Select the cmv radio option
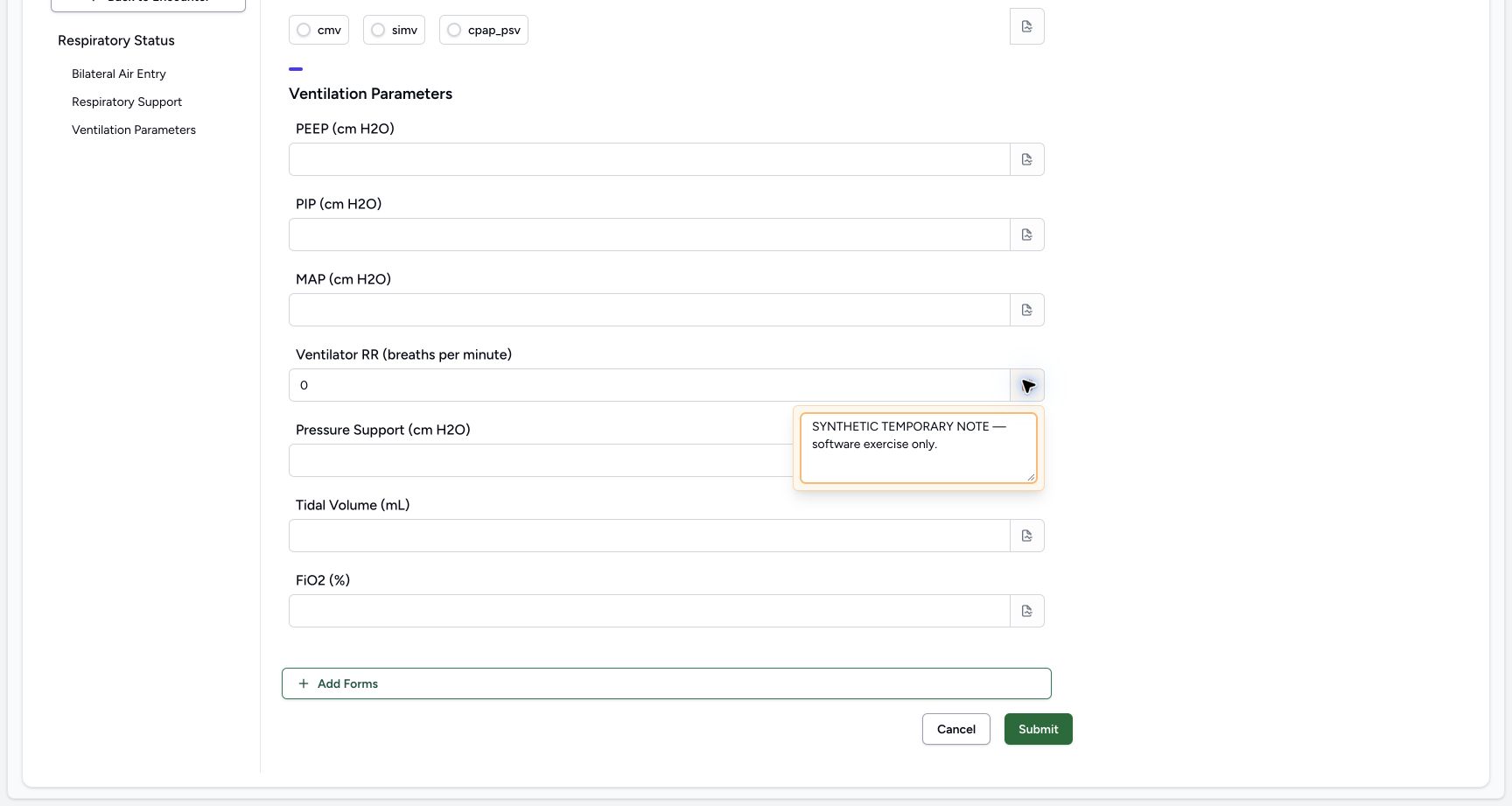Image resolution: width=1512 pixels, height=806 pixels. click(x=319, y=30)
